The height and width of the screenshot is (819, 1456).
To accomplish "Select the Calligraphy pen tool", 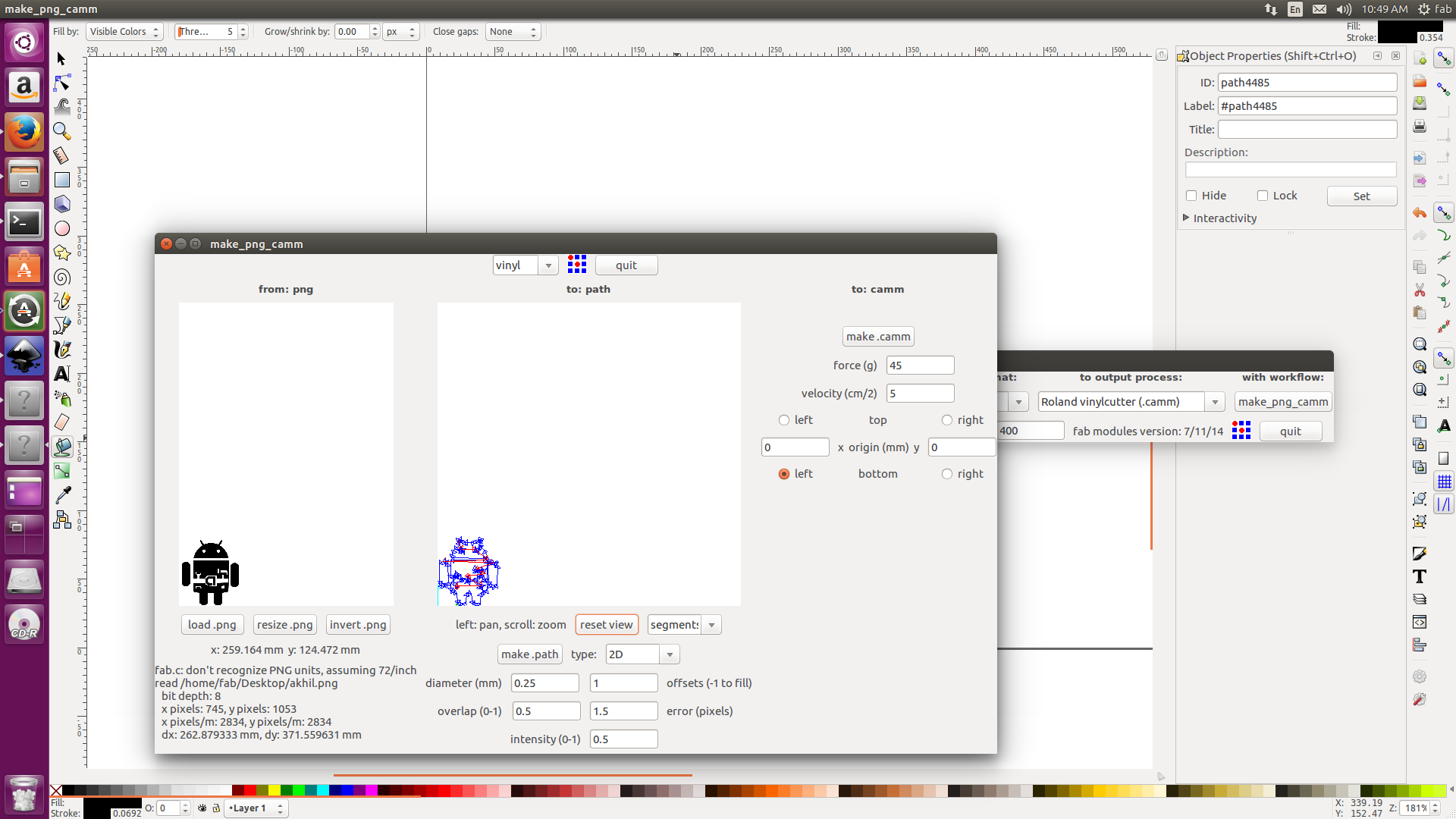I will pyautogui.click(x=62, y=350).
